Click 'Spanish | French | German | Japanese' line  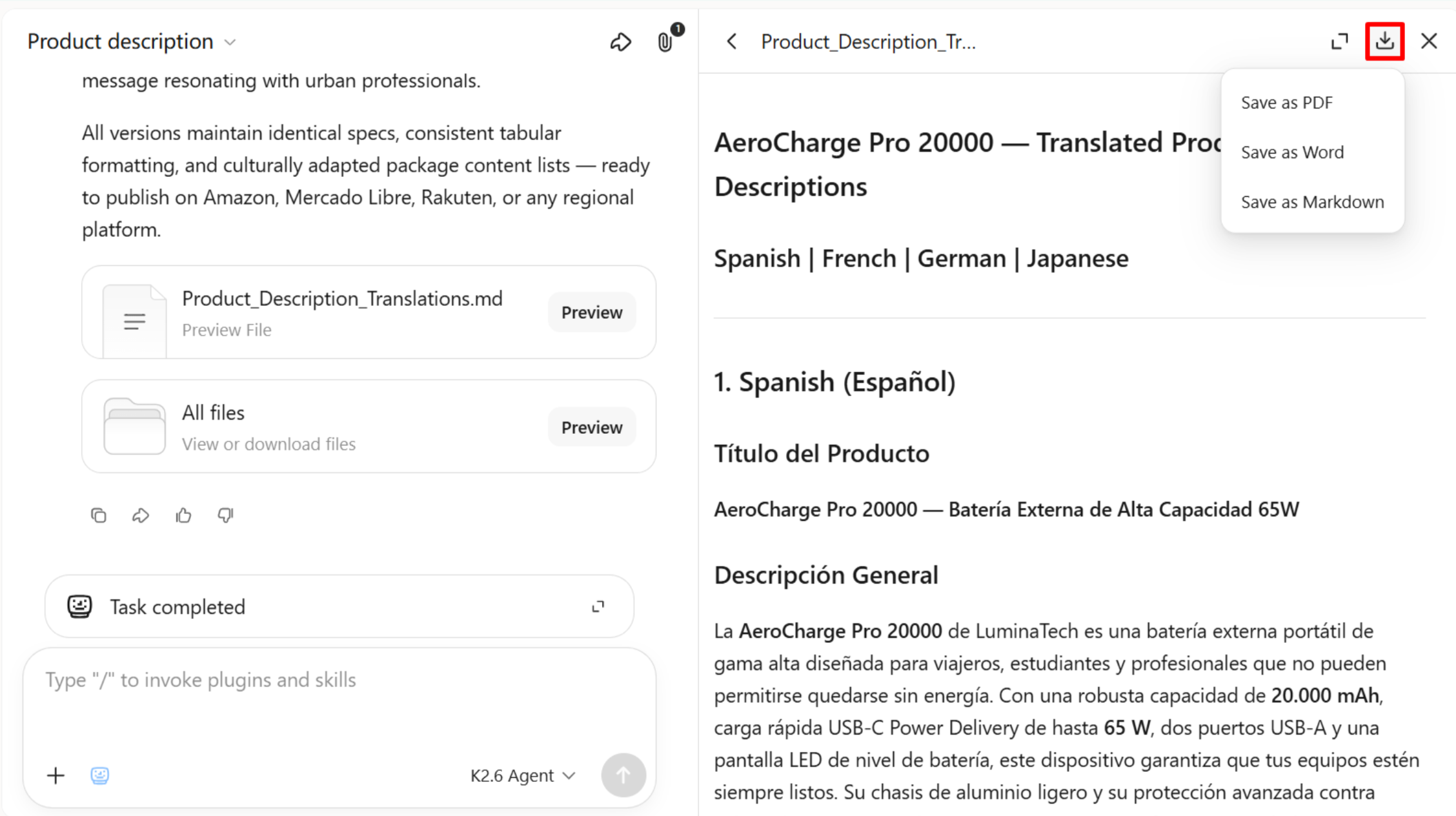922,259
